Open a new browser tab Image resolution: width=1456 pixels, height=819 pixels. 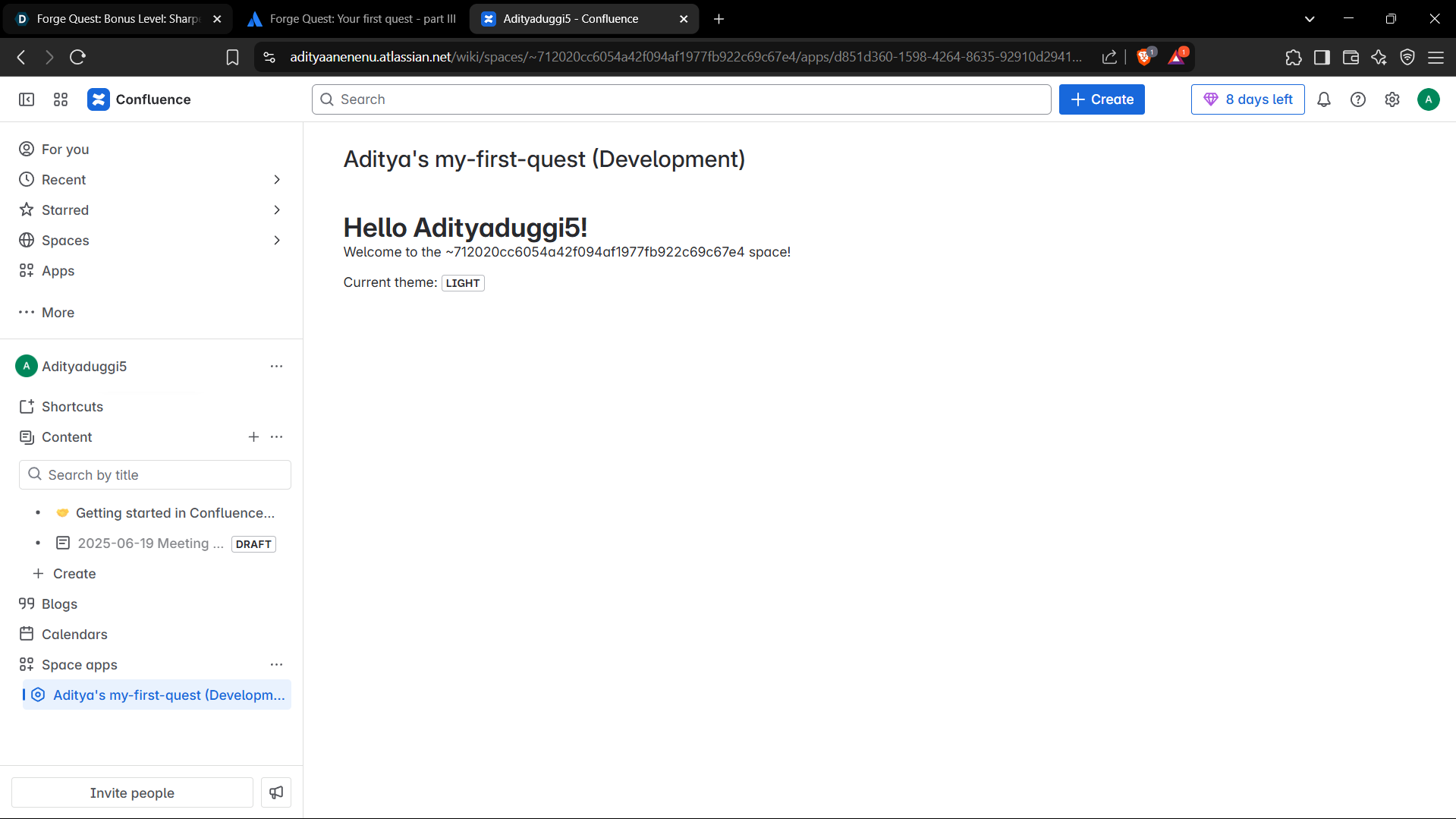point(719,19)
